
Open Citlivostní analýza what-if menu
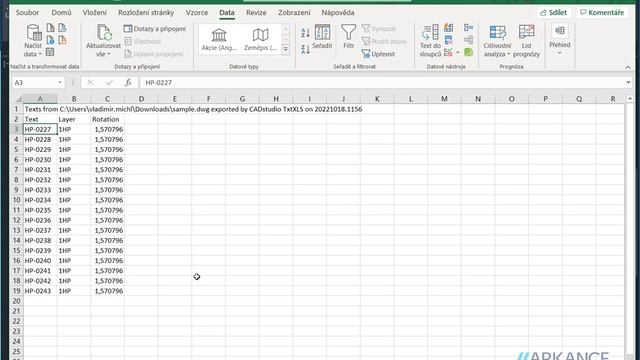497,41
